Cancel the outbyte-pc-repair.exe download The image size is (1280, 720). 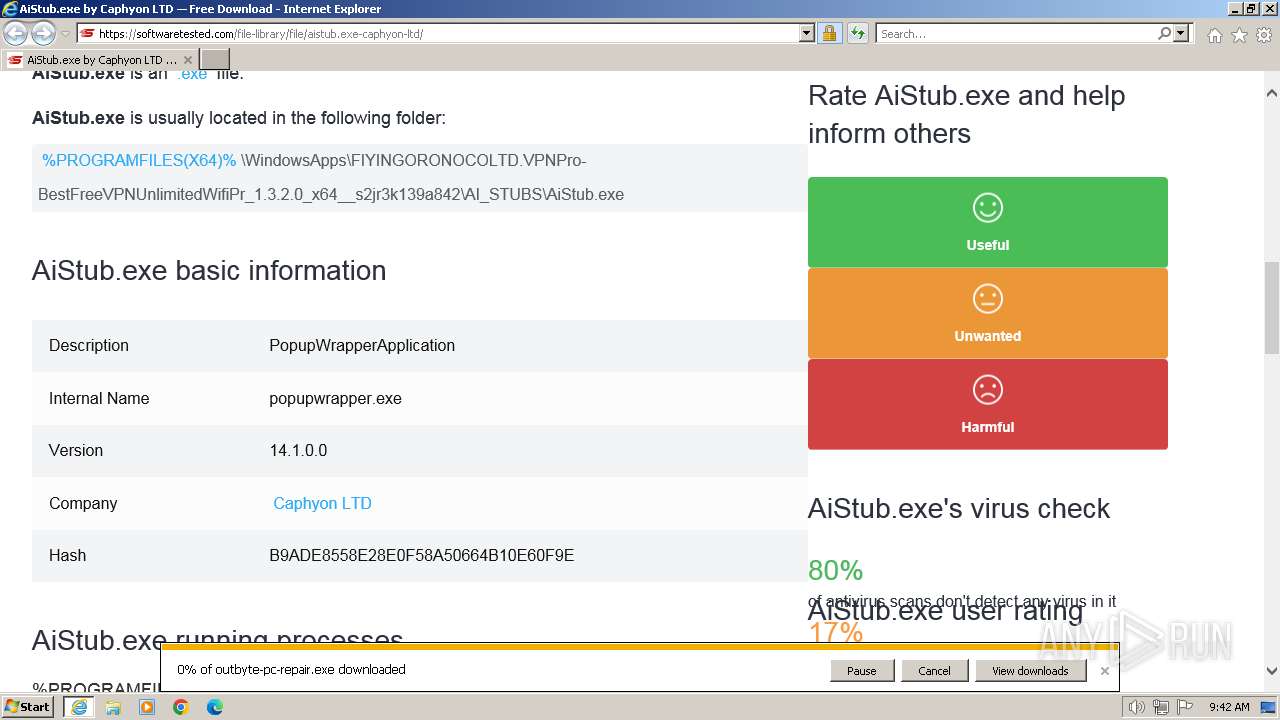[934, 671]
